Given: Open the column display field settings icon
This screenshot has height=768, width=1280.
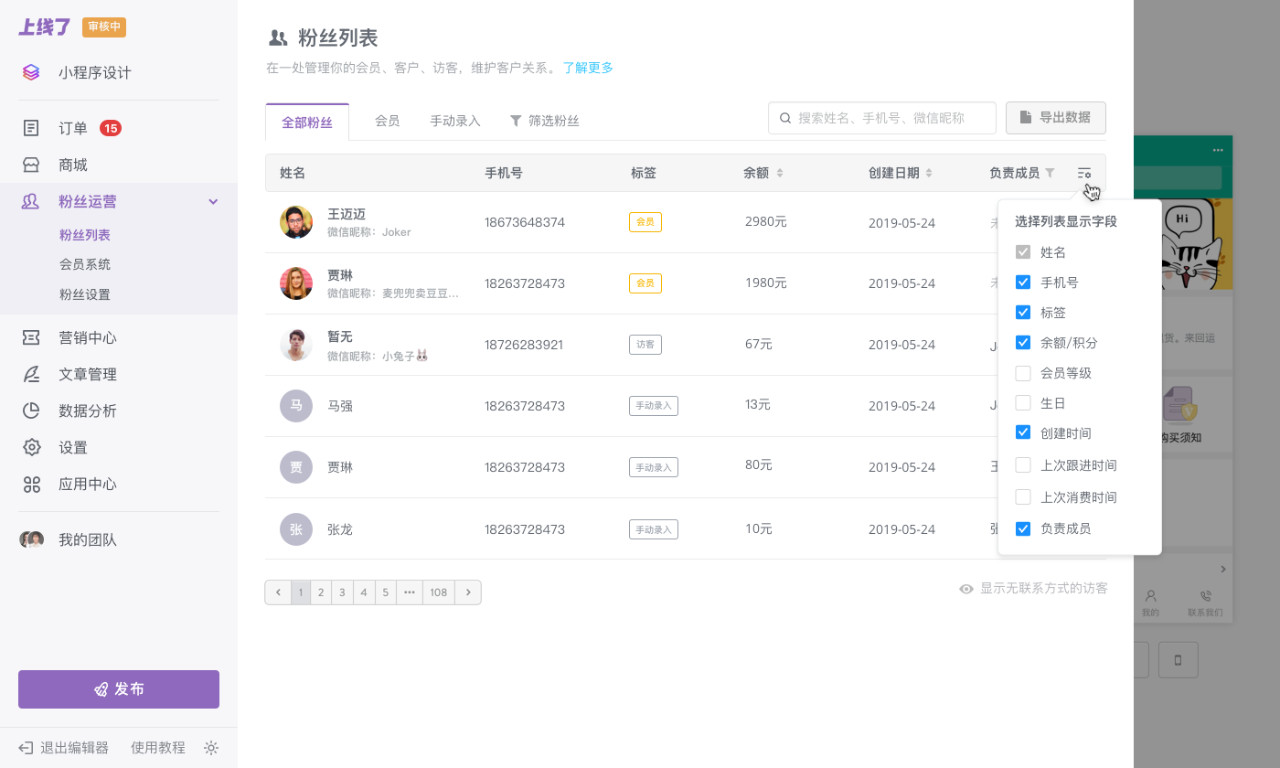Looking at the screenshot, I should point(1084,172).
